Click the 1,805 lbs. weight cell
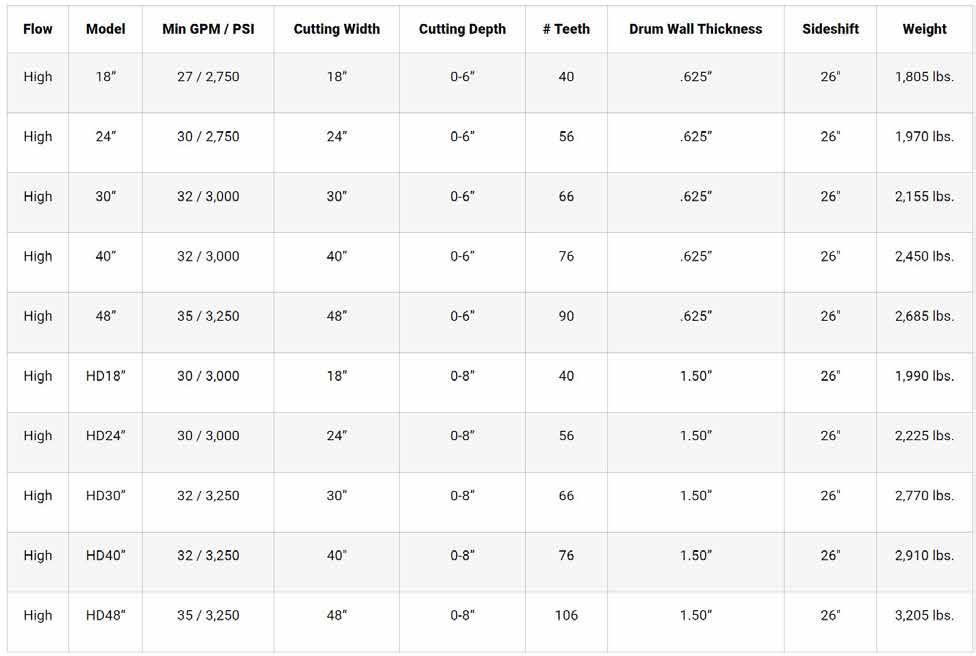976x656 pixels. (x=924, y=77)
